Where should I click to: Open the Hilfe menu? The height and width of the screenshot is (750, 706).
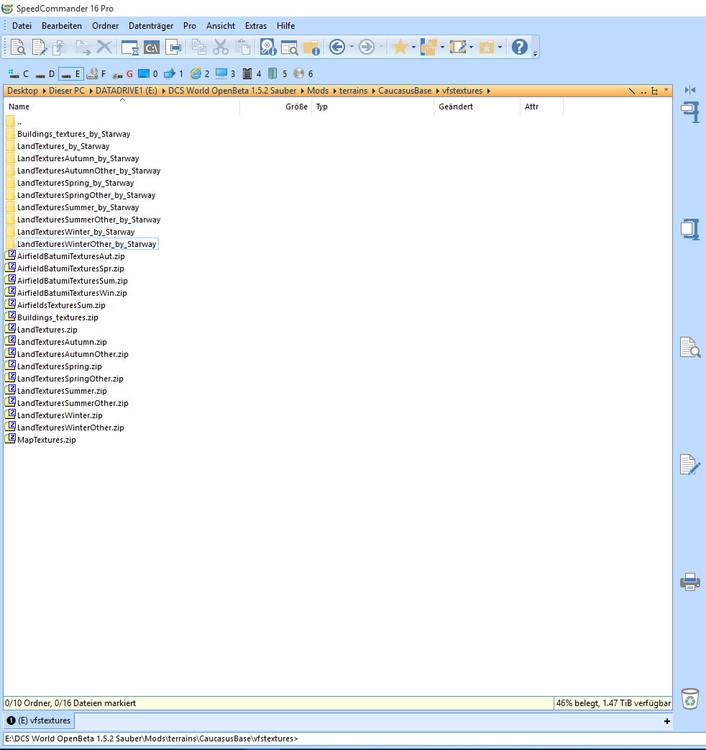pyautogui.click(x=286, y=26)
